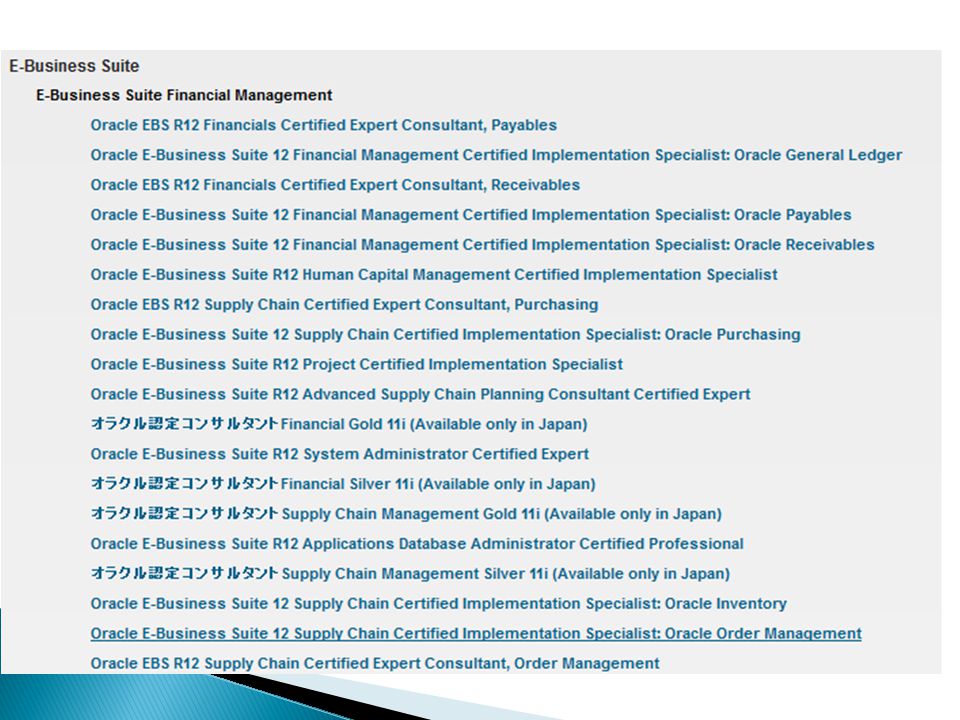This screenshot has width=960, height=720.
Task: Open EBS R12 Supply Chain Expert Consultant, Purchasing
Action: tap(344, 305)
